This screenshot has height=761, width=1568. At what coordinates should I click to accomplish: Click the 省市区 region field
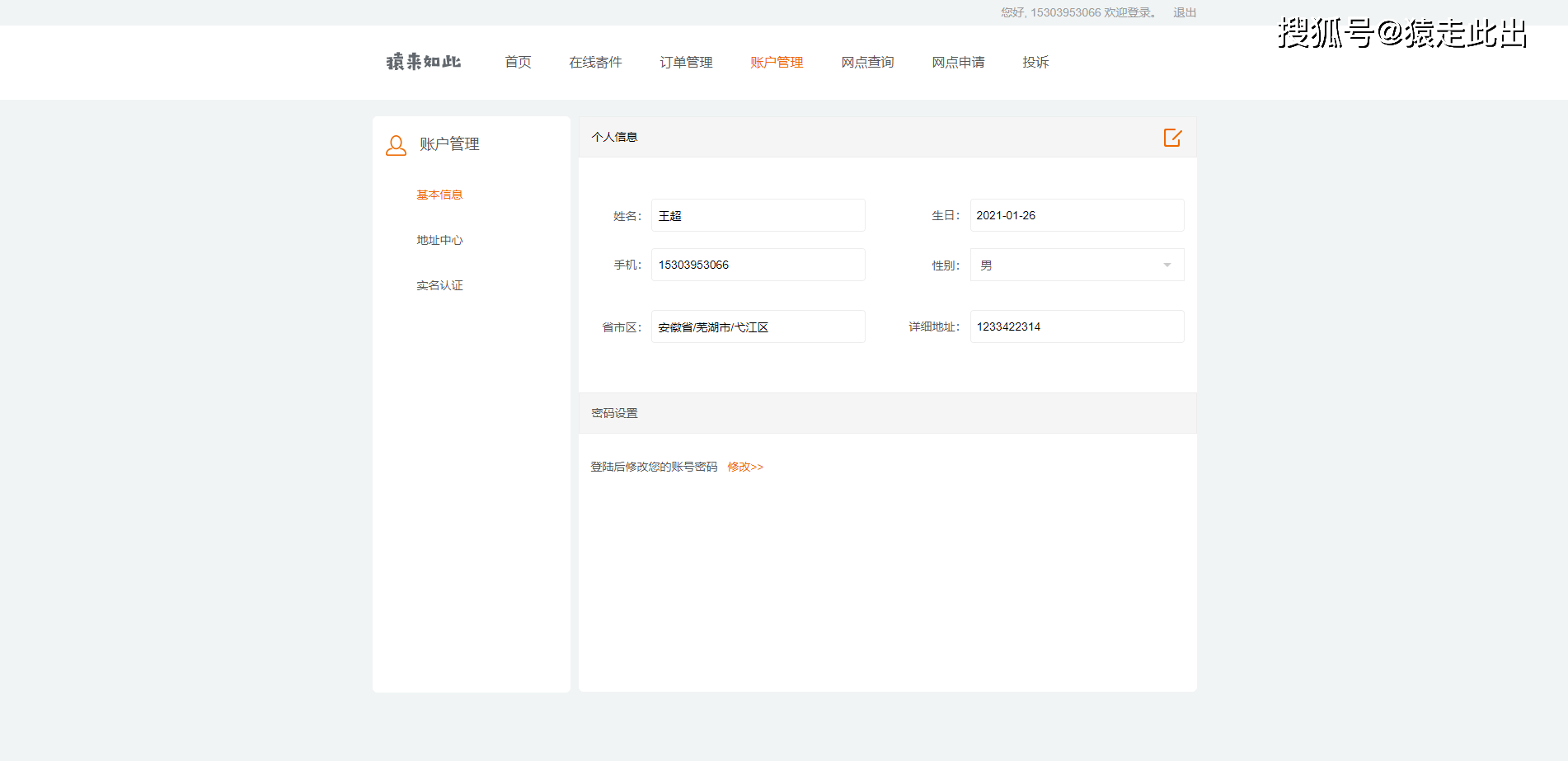[758, 326]
